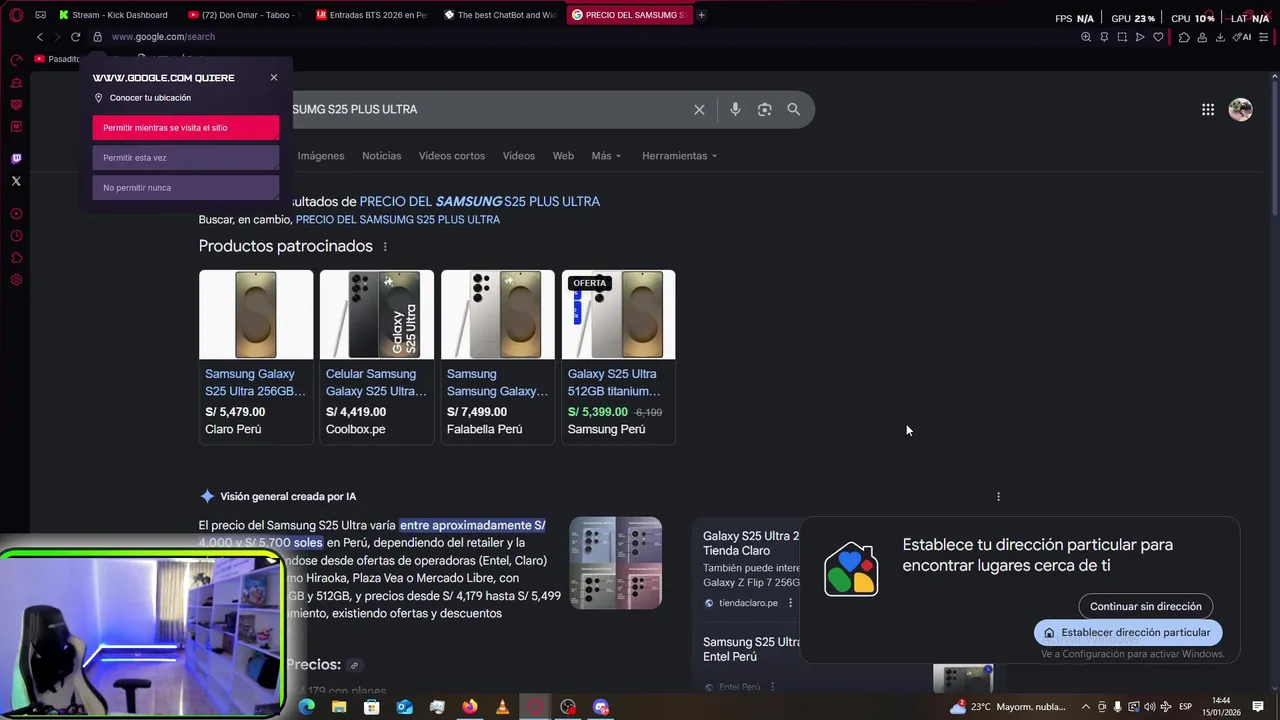Screen dimensions: 1280x720
Task: Allow location while visiting the site
Action: [x=186, y=128]
